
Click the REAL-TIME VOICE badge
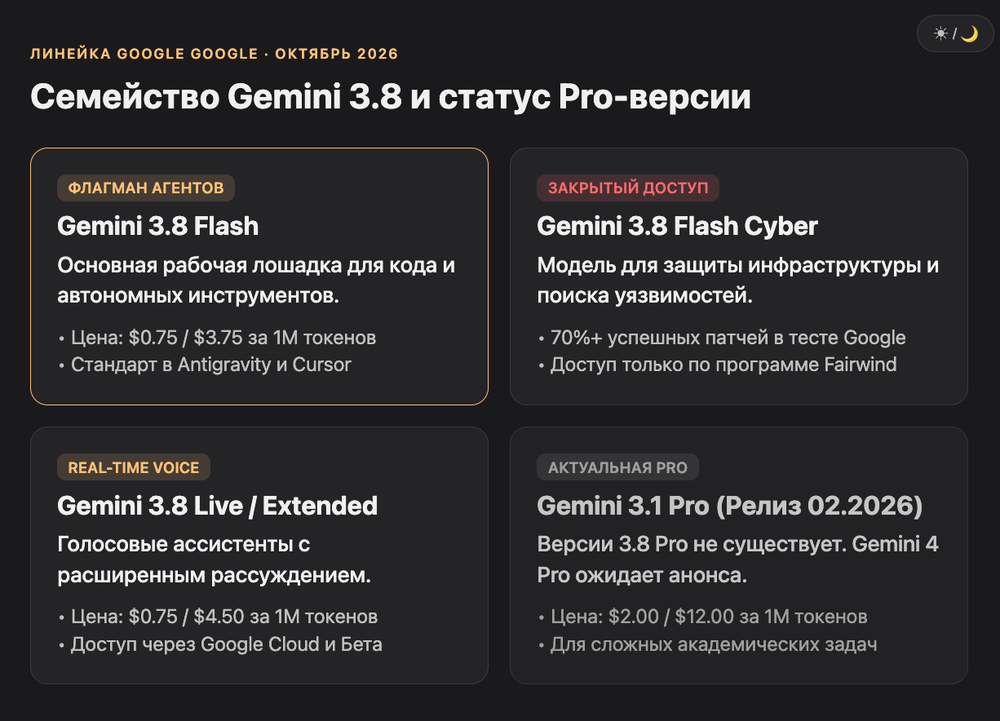pos(133,467)
